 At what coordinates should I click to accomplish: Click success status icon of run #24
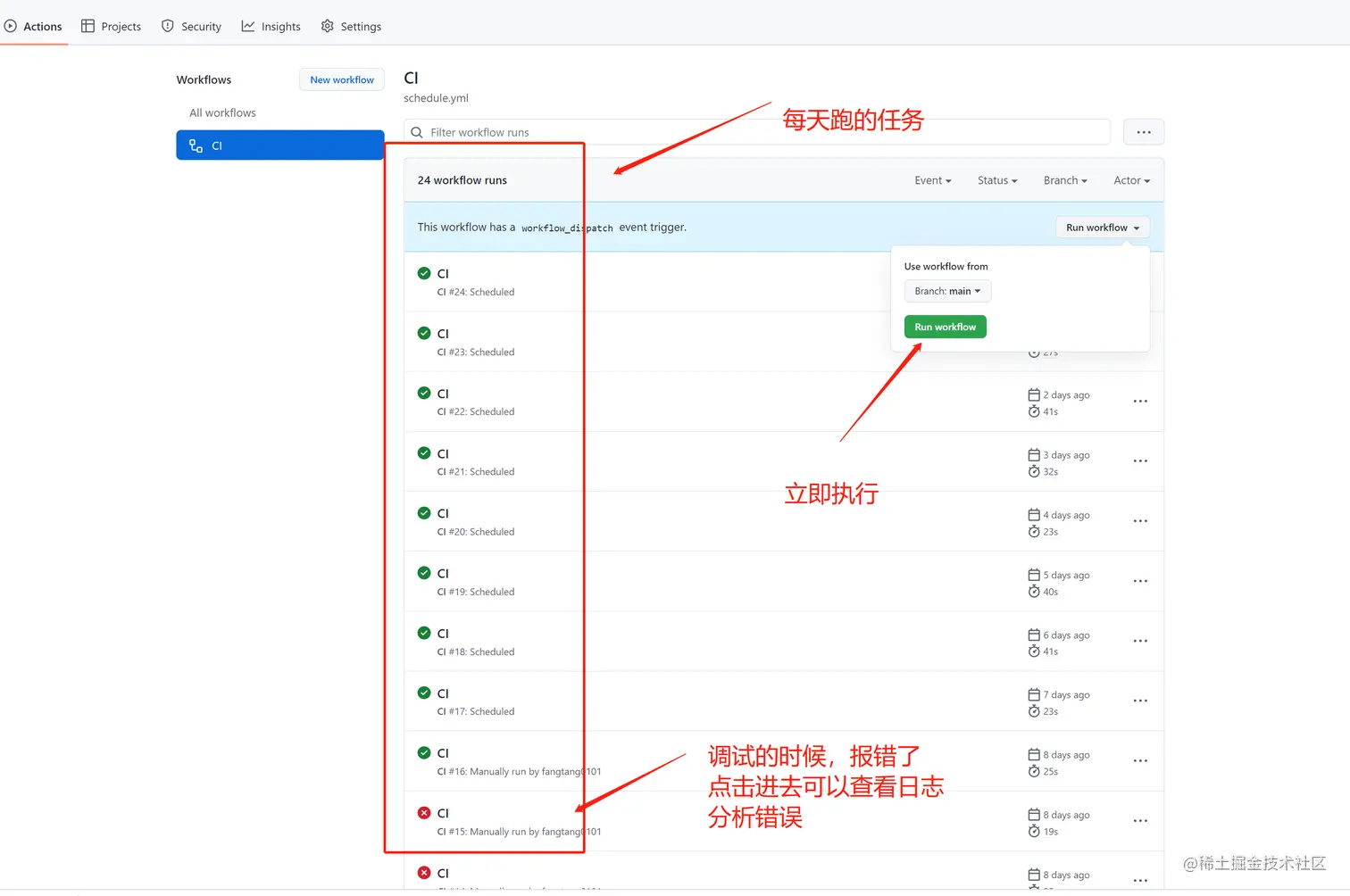click(x=424, y=273)
